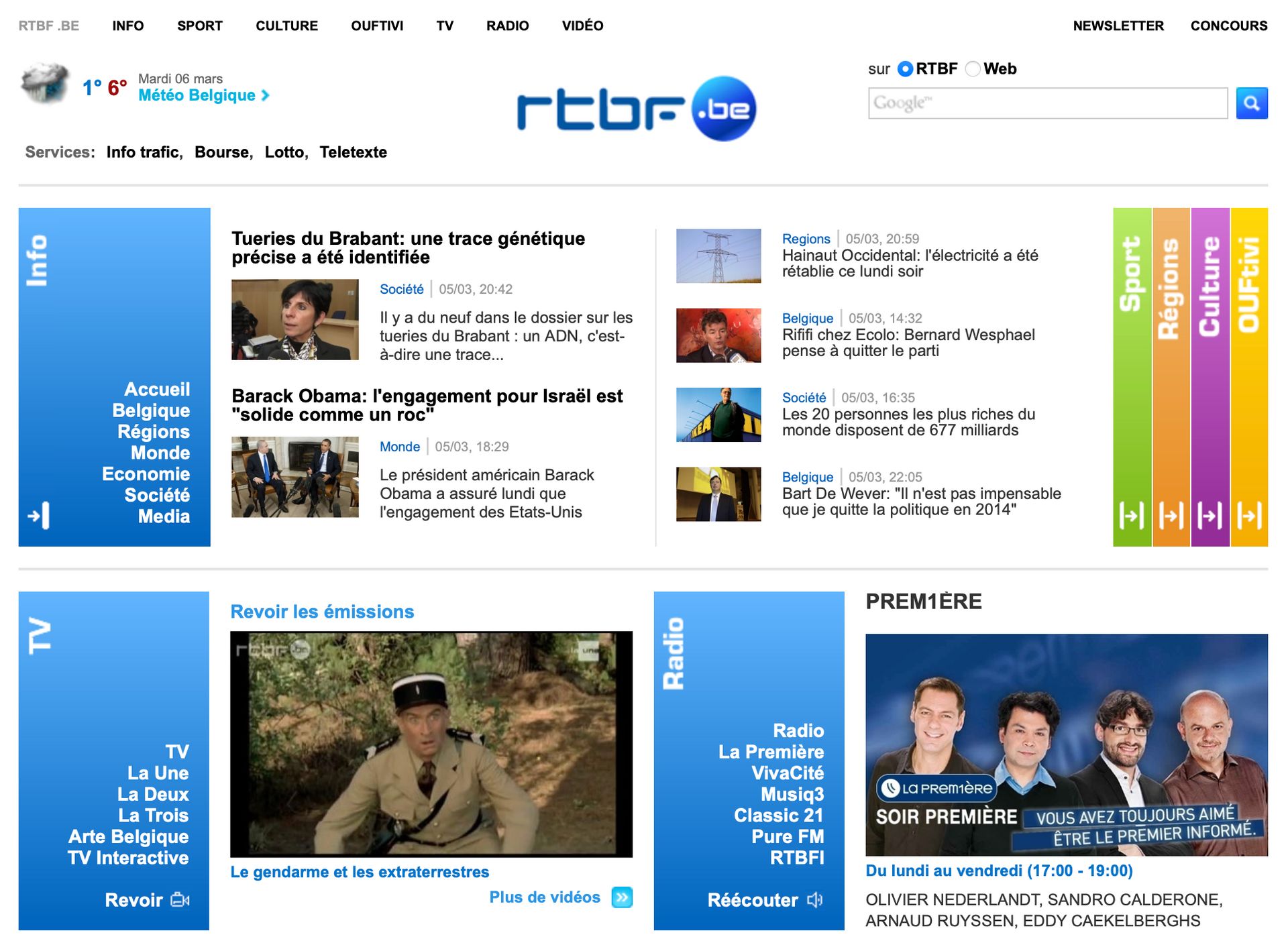Click the Bernard Wesphael article thumbnail
Screen dimensions: 1288x949
[x=718, y=335]
